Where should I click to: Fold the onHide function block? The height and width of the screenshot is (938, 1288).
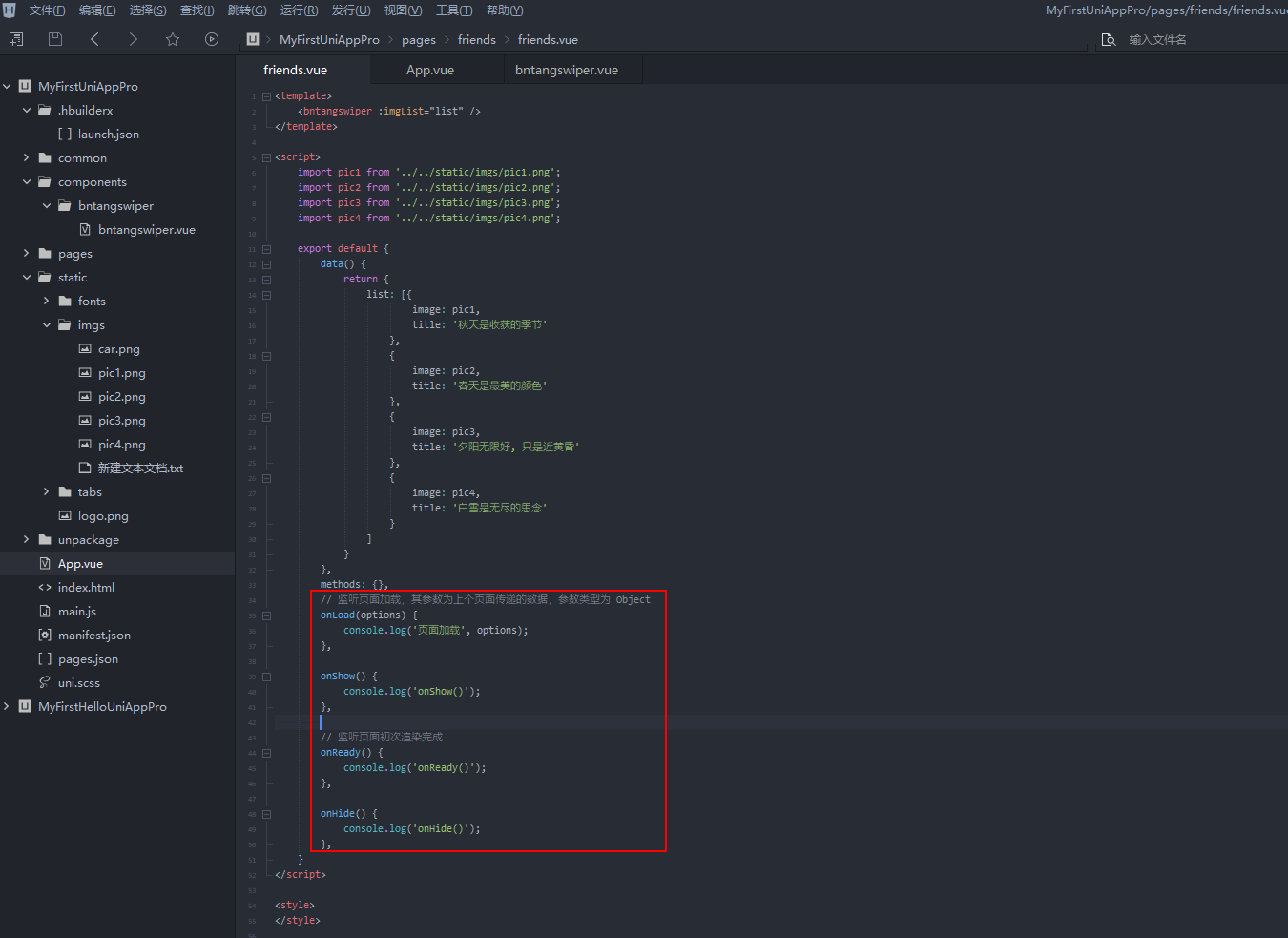click(267, 814)
